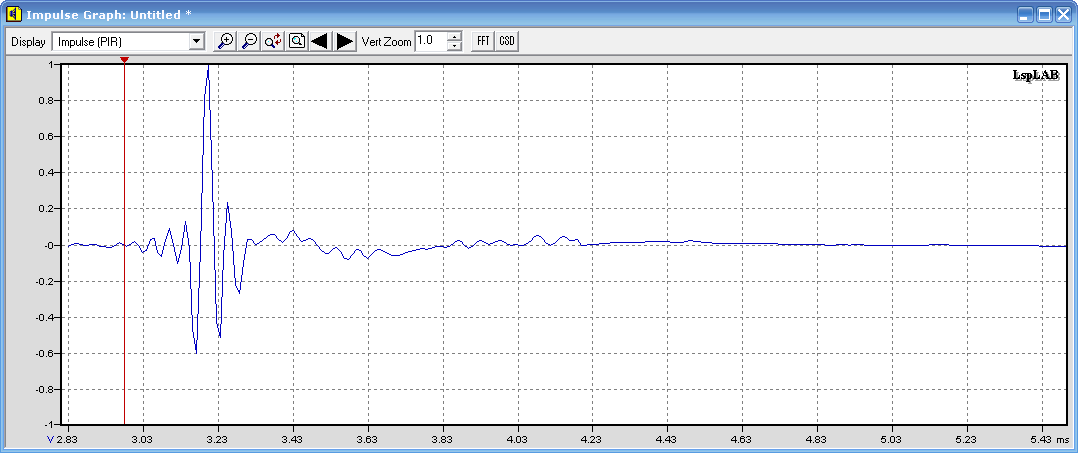This screenshot has height=453, width=1078.
Task: Click the 3.23 time axis label
Action: (217, 439)
